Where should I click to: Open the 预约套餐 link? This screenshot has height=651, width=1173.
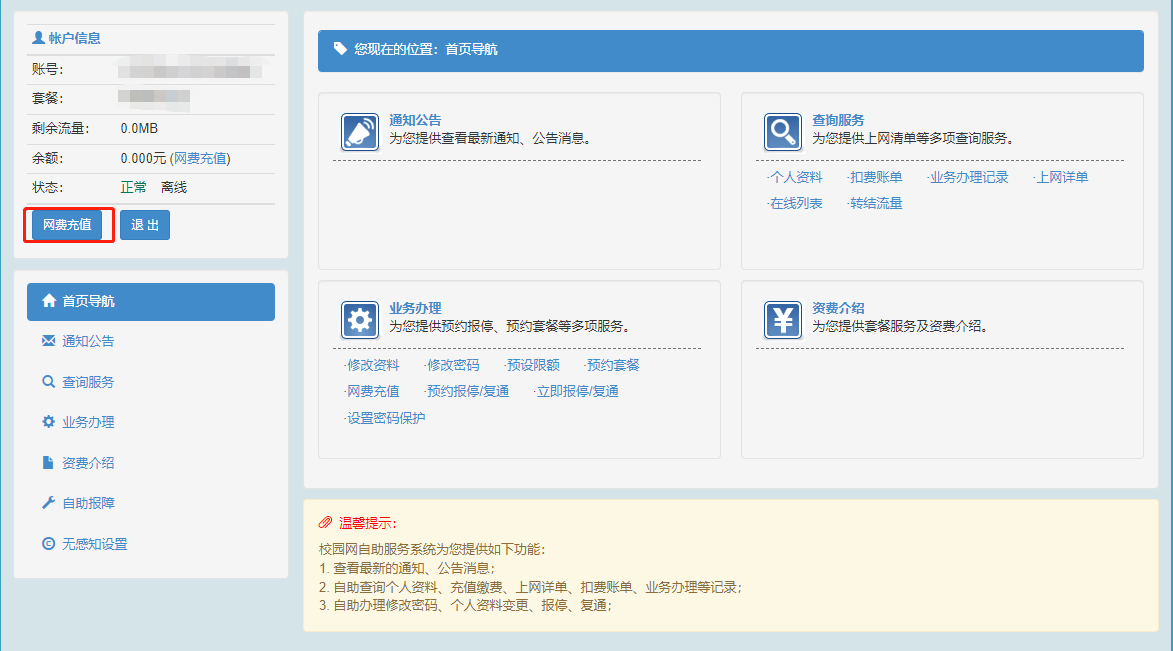pos(613,365)
